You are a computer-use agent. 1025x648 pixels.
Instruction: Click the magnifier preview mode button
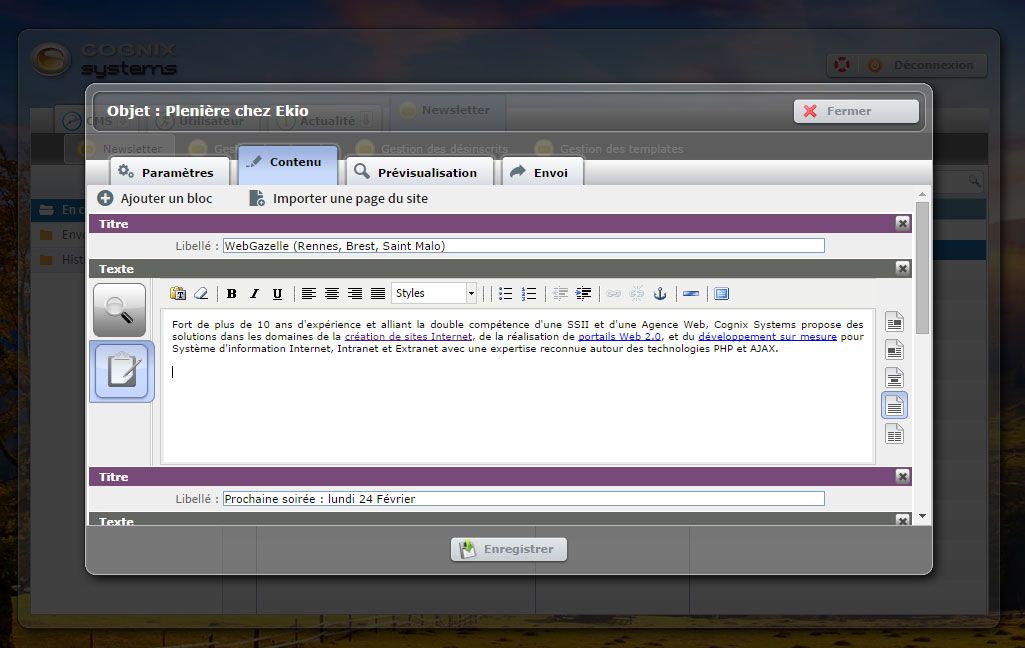[120, 310]
